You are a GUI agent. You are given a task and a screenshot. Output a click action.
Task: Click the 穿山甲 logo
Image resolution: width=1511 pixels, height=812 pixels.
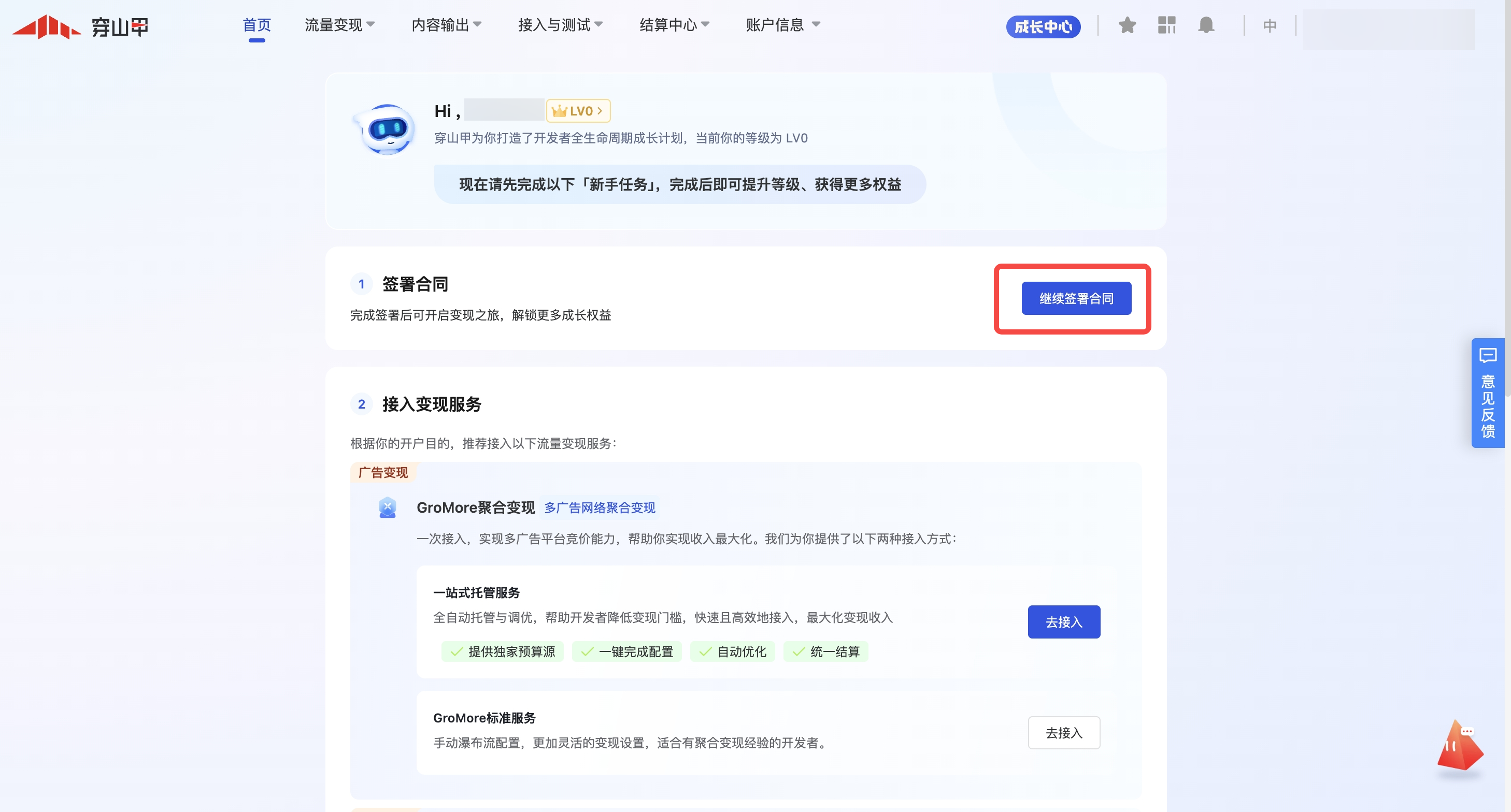(80, 26)
